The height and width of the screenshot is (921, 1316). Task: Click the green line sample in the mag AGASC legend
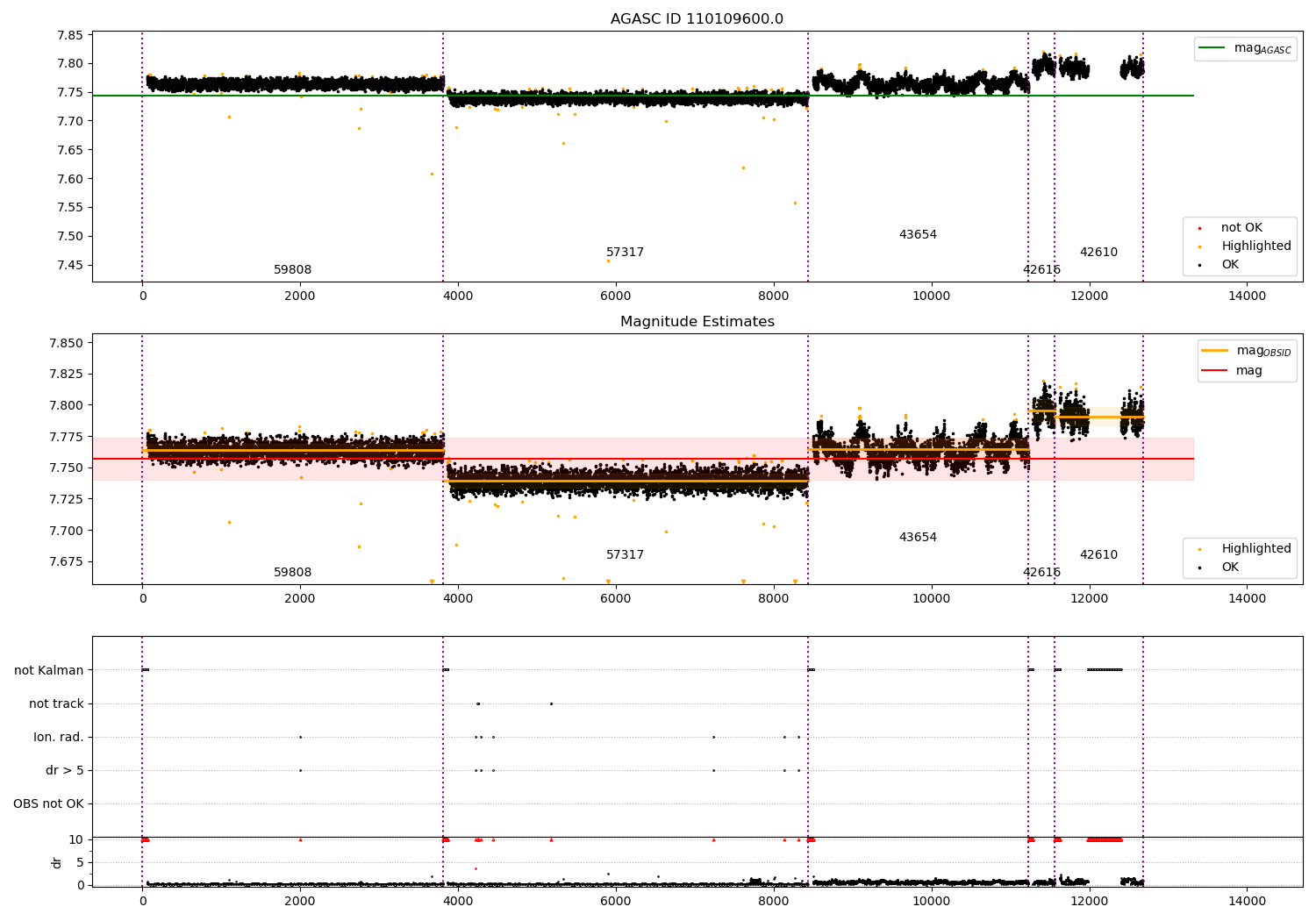[1212, 48]
